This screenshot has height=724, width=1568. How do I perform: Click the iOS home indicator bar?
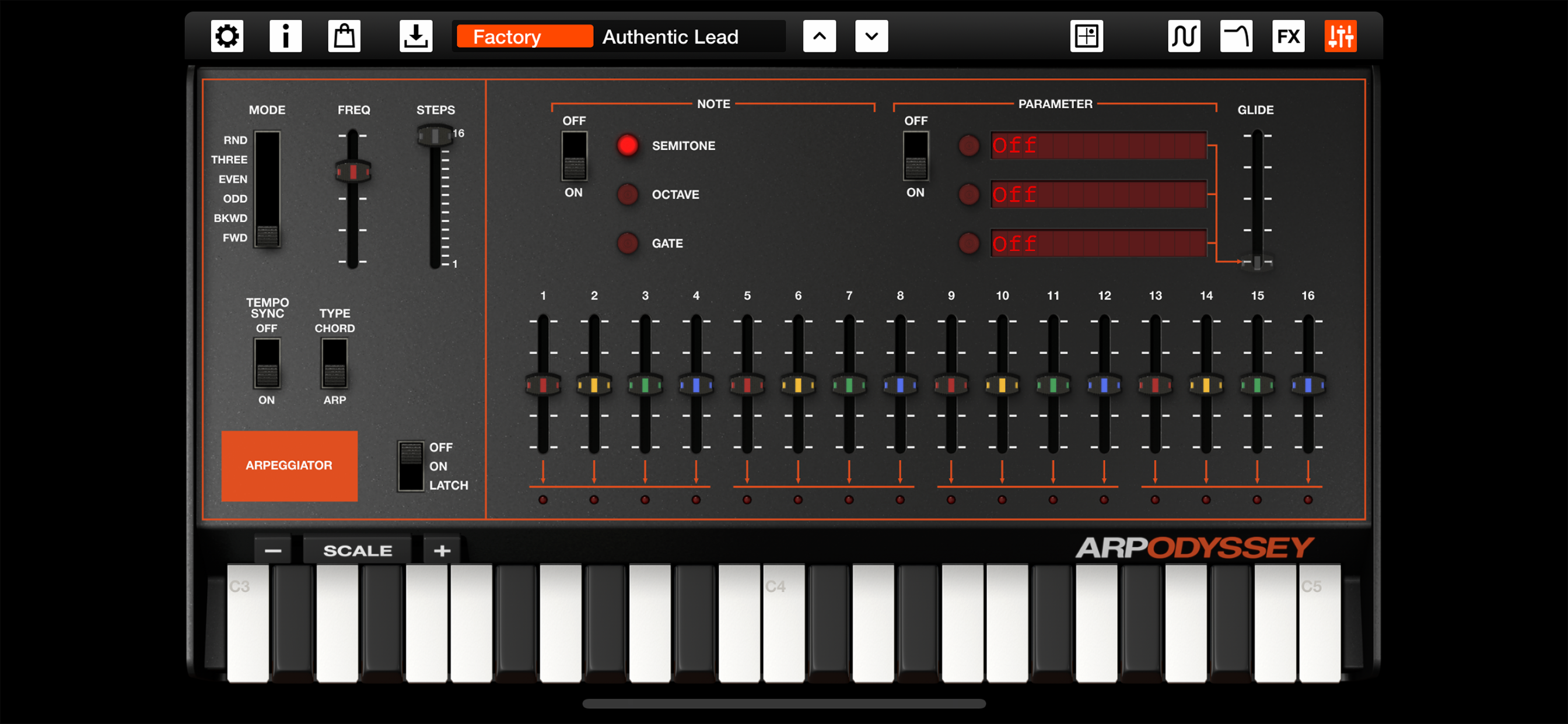(x=784, y=704)
